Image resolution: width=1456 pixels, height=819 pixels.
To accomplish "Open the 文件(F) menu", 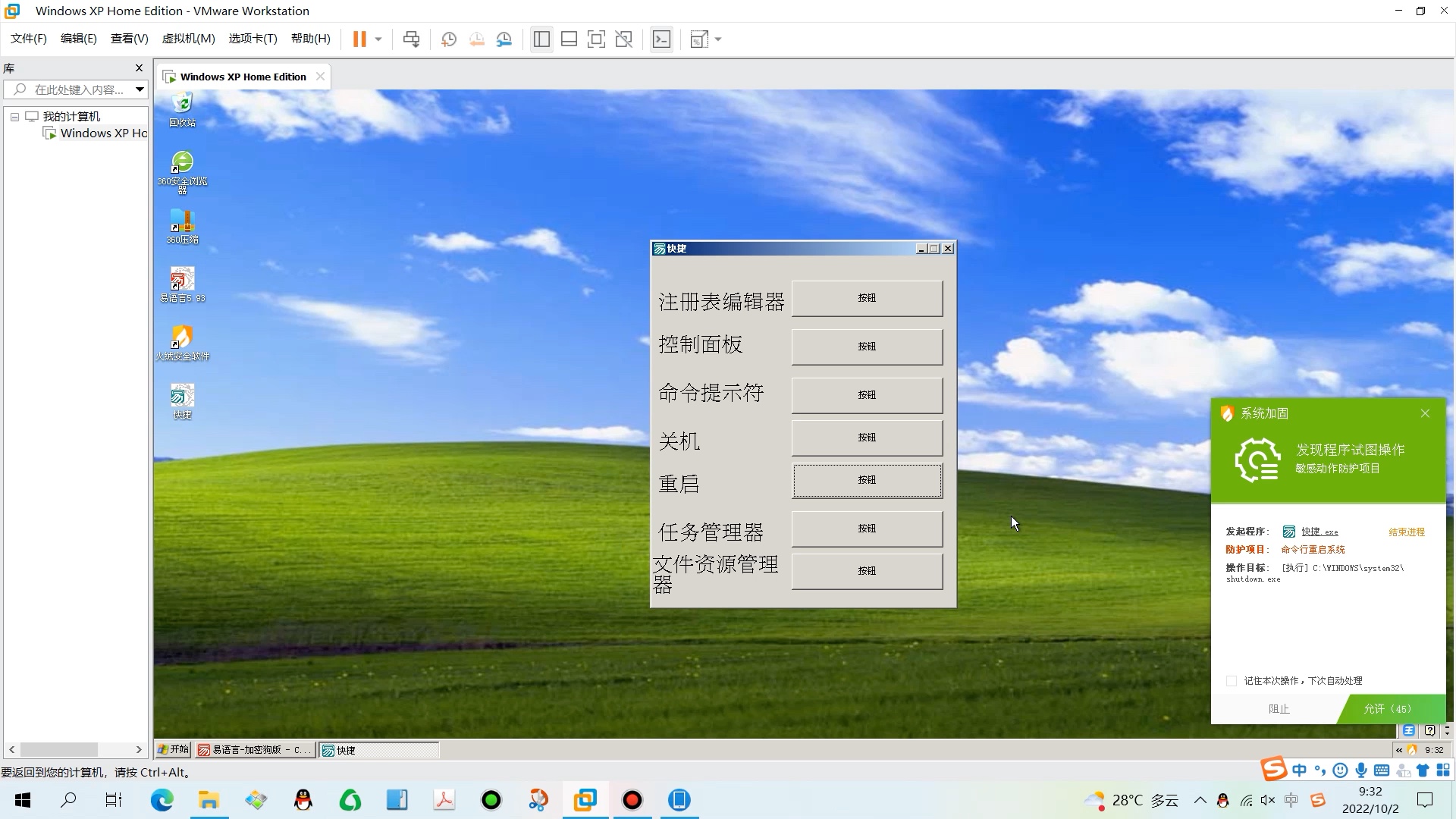I will (29, 39).
